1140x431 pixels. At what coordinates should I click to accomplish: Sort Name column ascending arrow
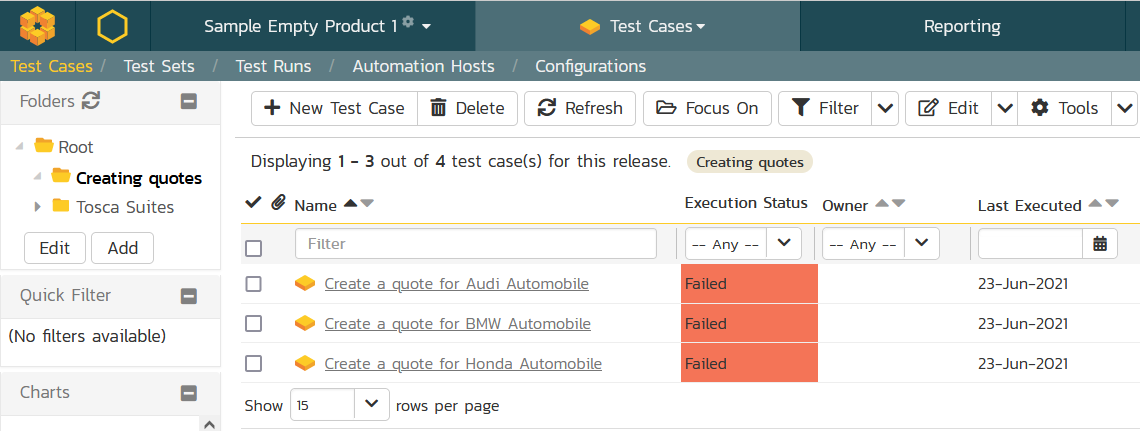point(350,204)
